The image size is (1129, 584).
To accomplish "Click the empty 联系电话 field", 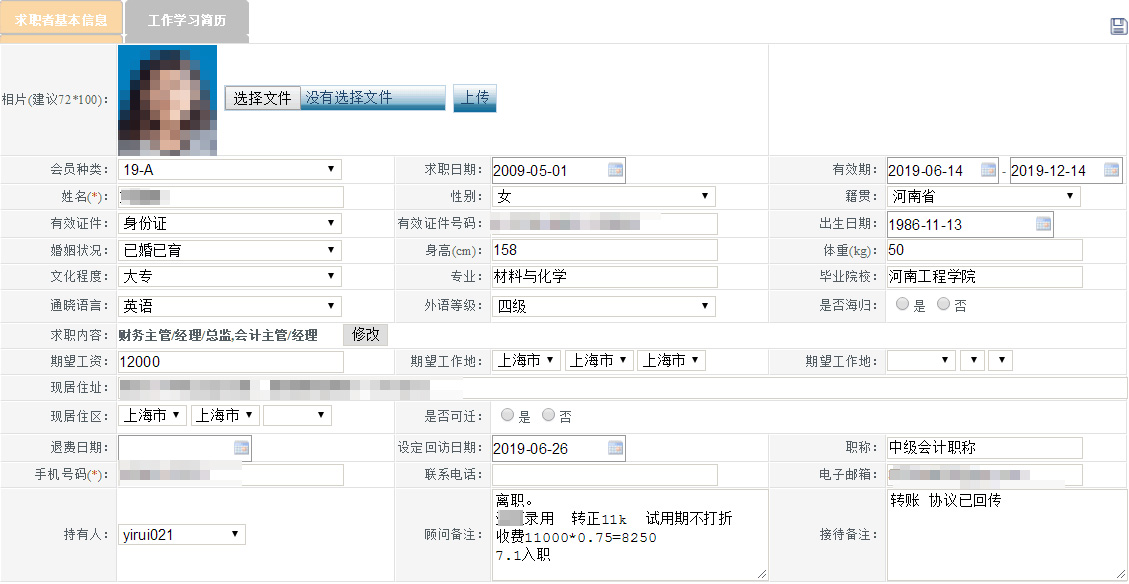I will (x=605, y=475).
